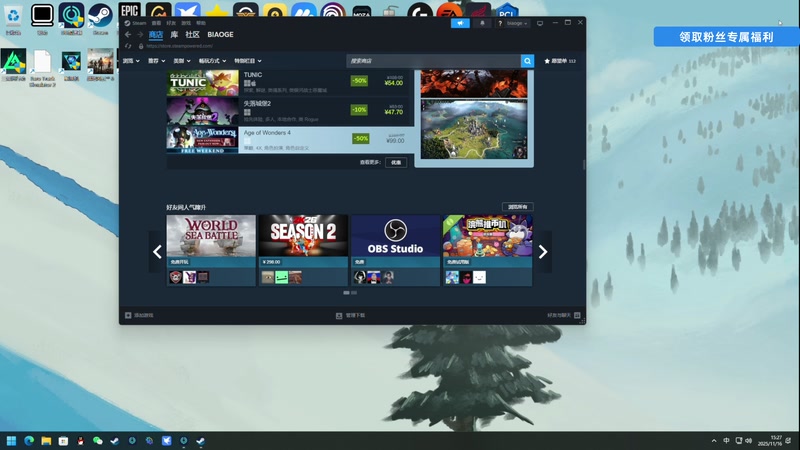Expand the 推荐 store dropdown
The height and width of the screenshot is (450, 800).
pyautogui.click(x=157, y=61)
